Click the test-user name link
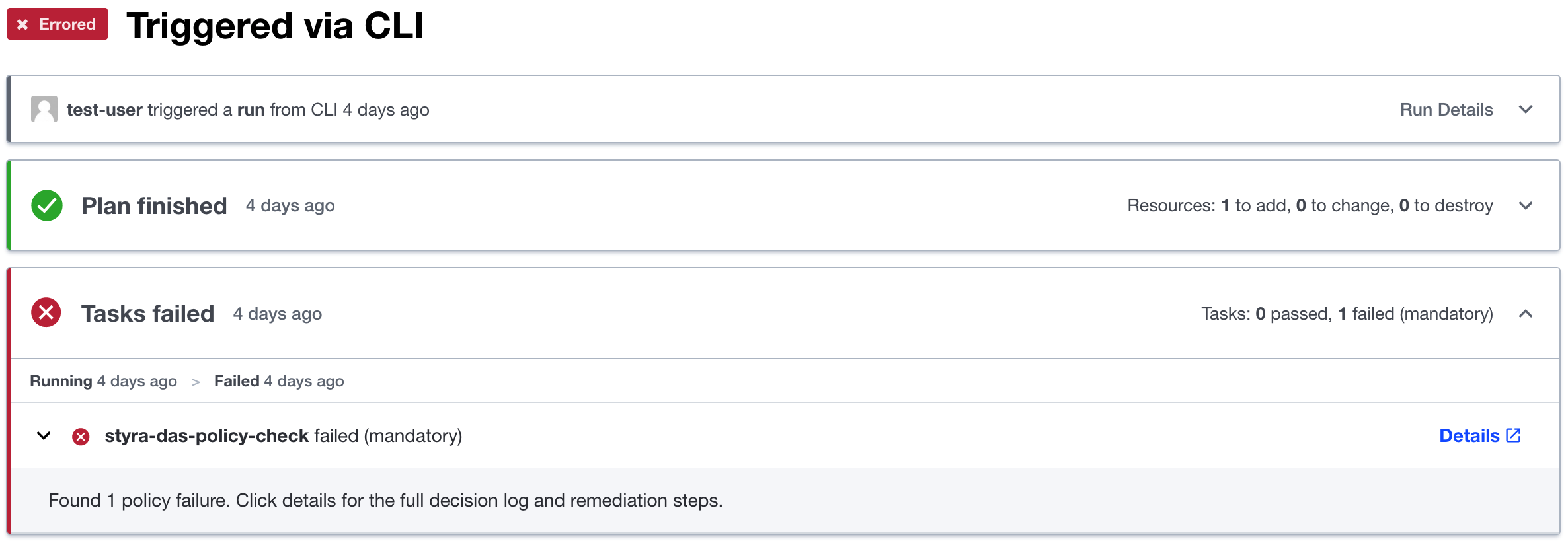Image resolution: width=1568 pixels, height=543 pixels. [104, 110]
